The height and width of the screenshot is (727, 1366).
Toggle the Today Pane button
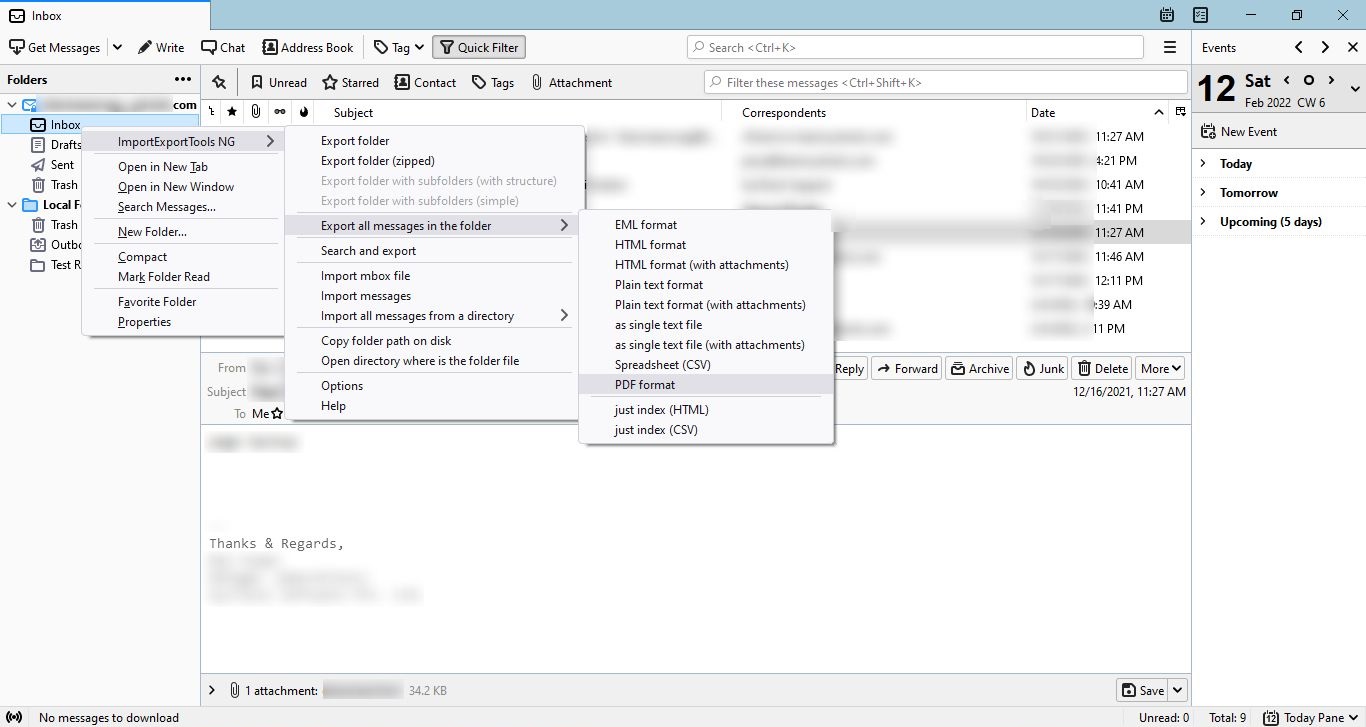[1311, 717]
